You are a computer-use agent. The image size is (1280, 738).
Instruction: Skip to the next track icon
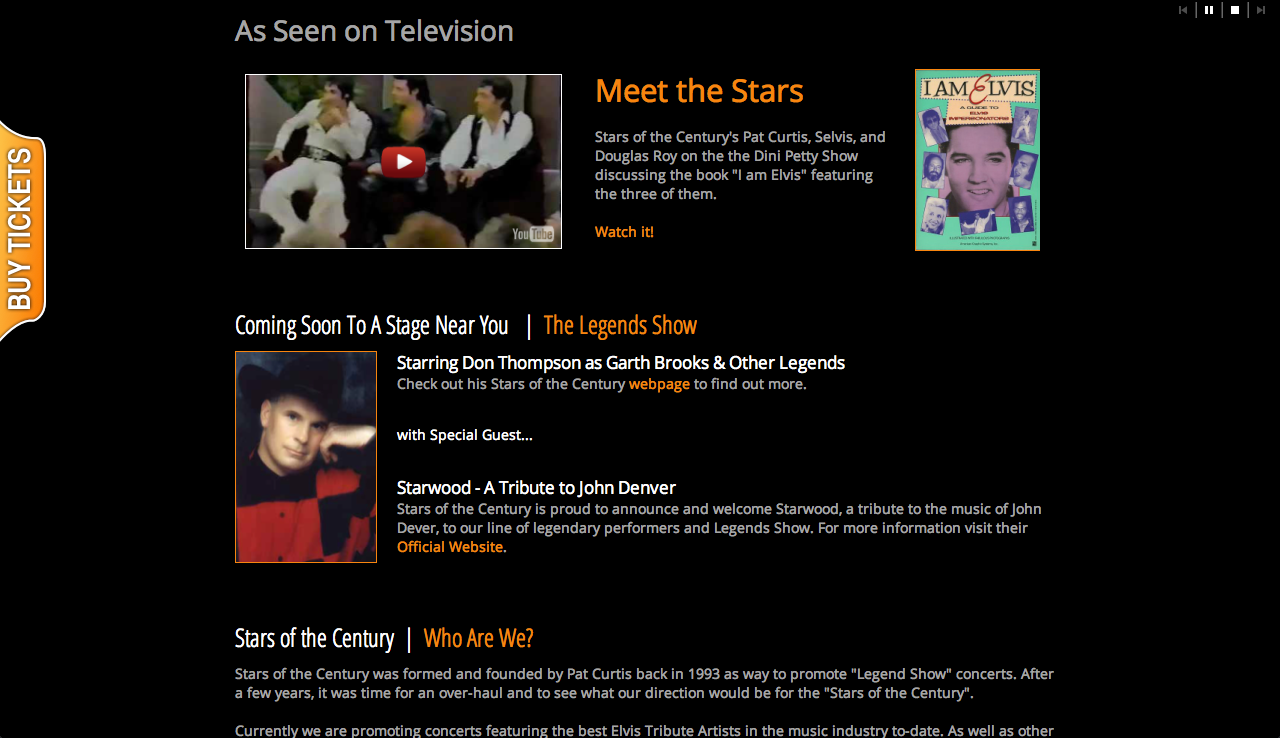pos(1261,10)
